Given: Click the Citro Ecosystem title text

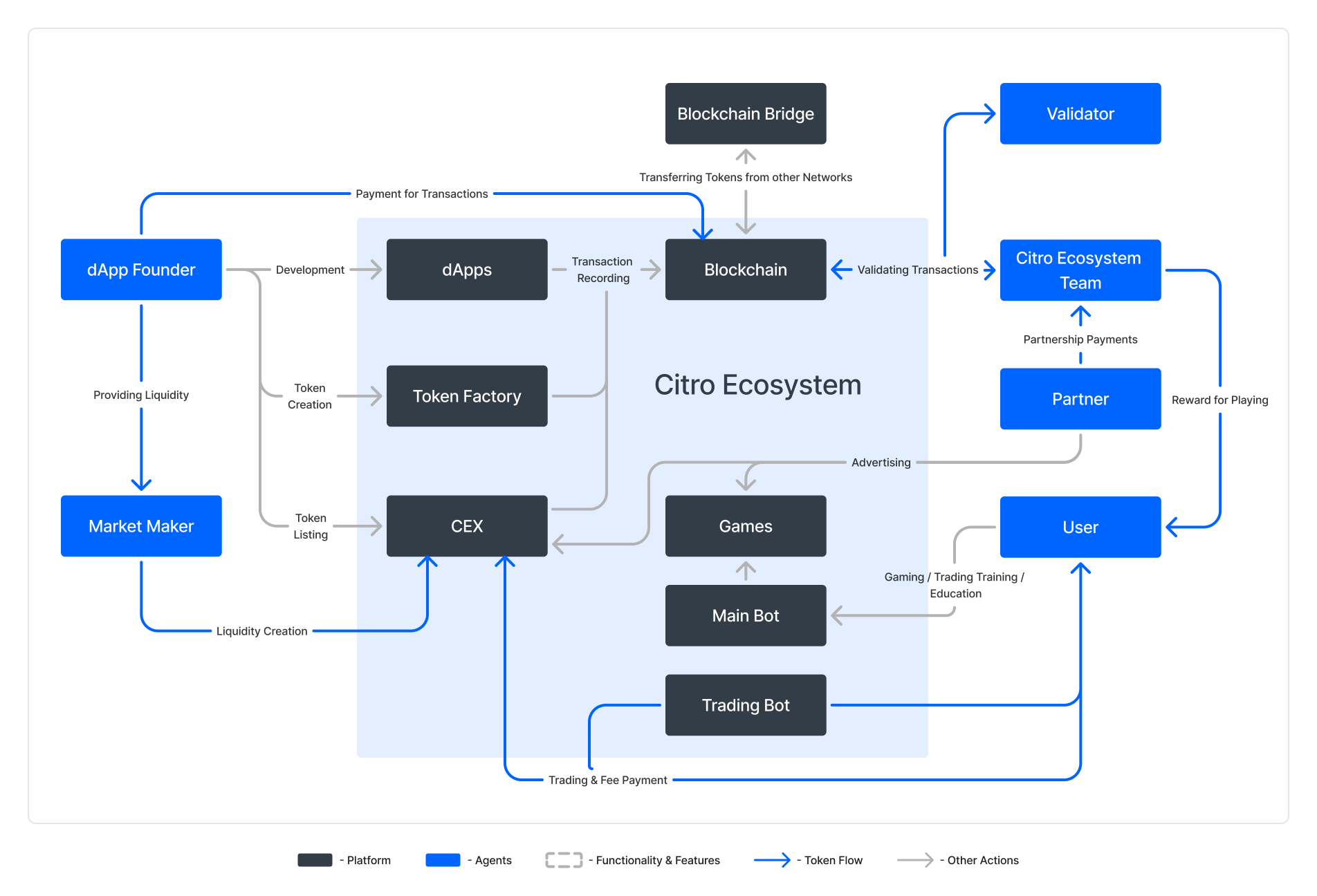Looking at the screenshot, I should pyautogui.click(x=757, y=385).
